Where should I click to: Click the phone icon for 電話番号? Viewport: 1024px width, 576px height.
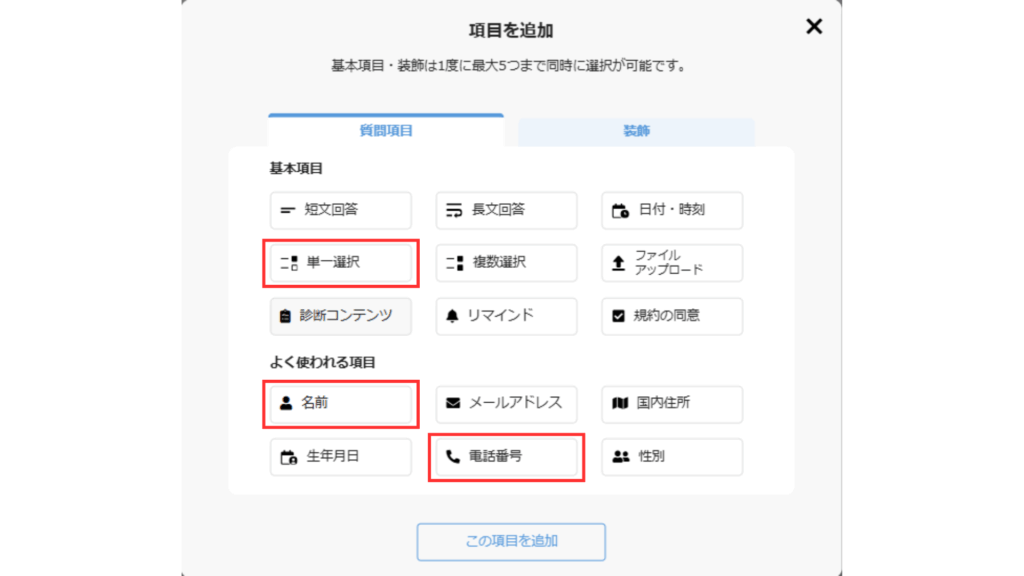click(453, 457)
